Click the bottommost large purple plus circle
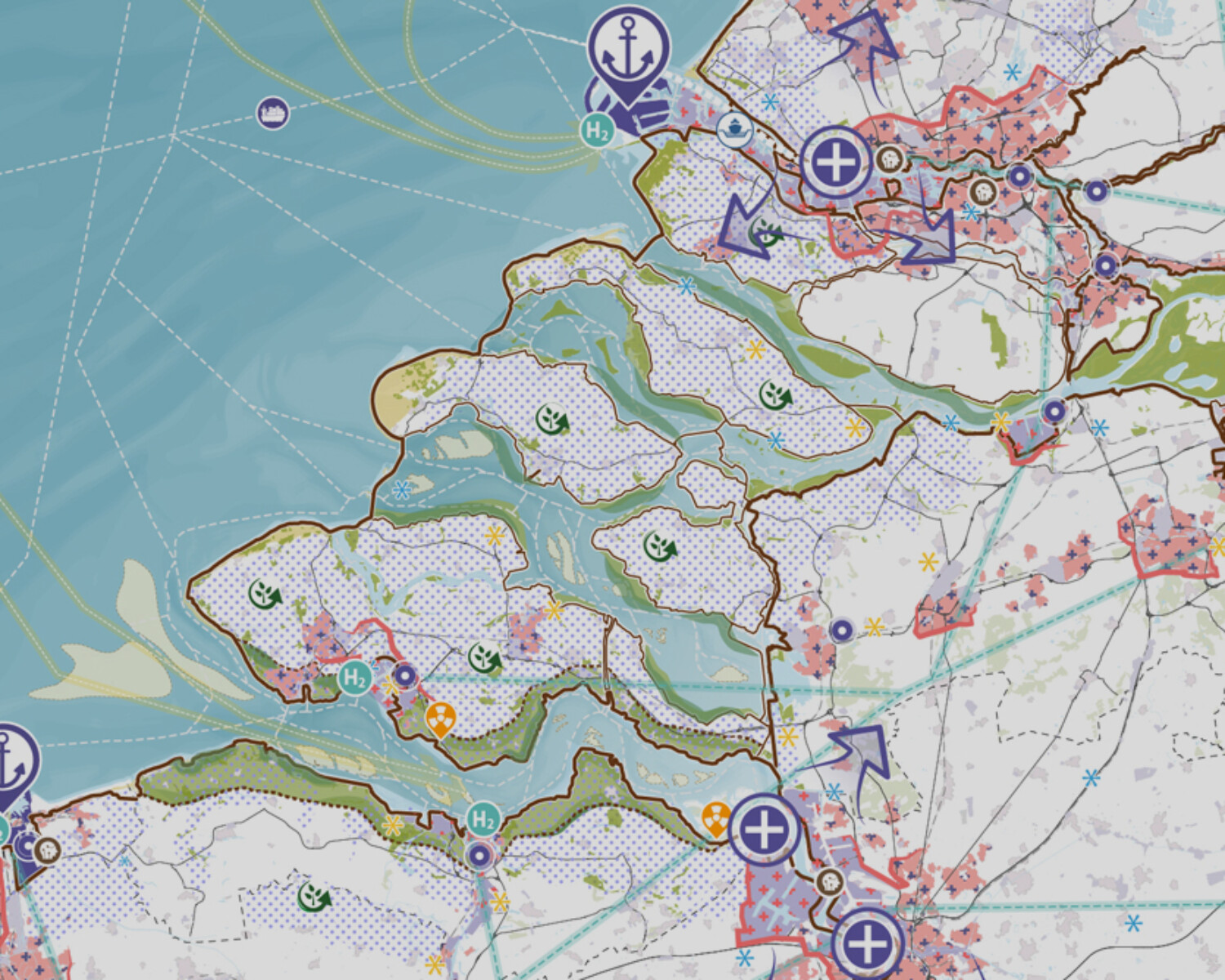Screen dimensions: 1225x980 (868, 944)
